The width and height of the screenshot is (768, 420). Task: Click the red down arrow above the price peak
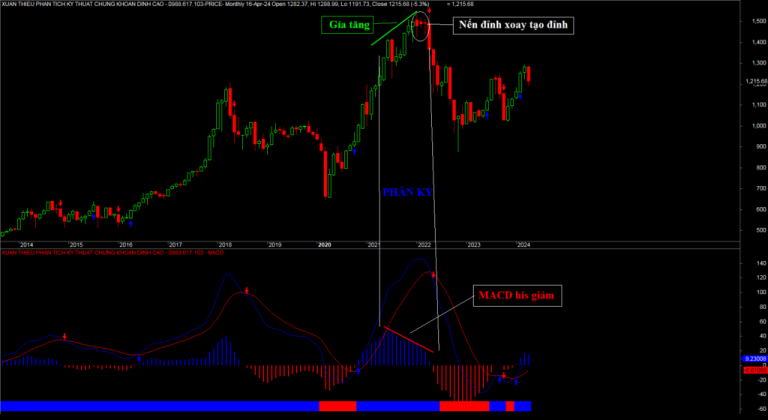coord(429,10)
